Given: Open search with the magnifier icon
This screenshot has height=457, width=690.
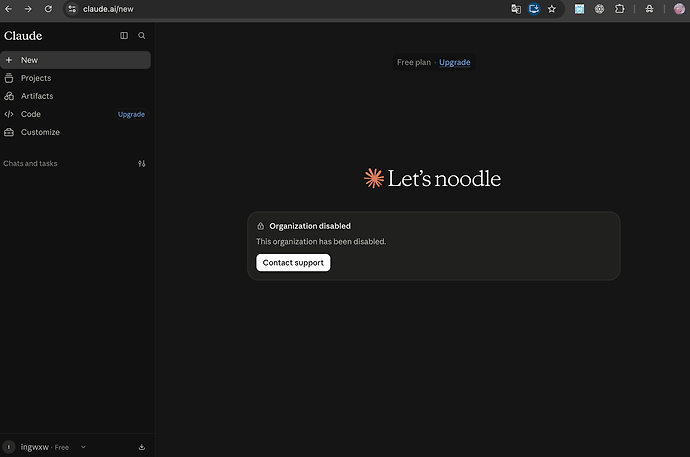Looking at the screenshot, I should (x=142, y=36).
